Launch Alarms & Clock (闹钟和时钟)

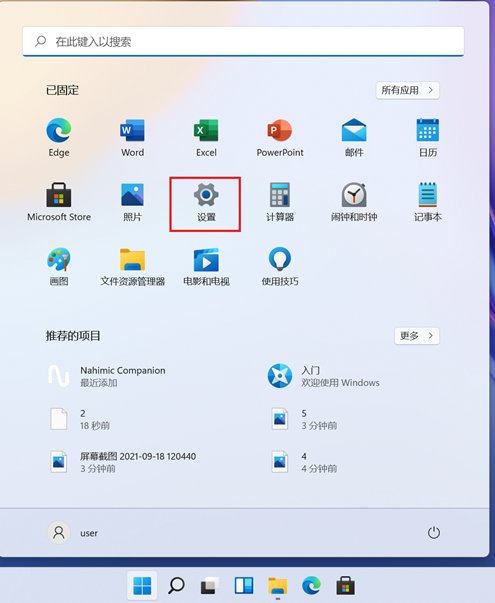354,202
